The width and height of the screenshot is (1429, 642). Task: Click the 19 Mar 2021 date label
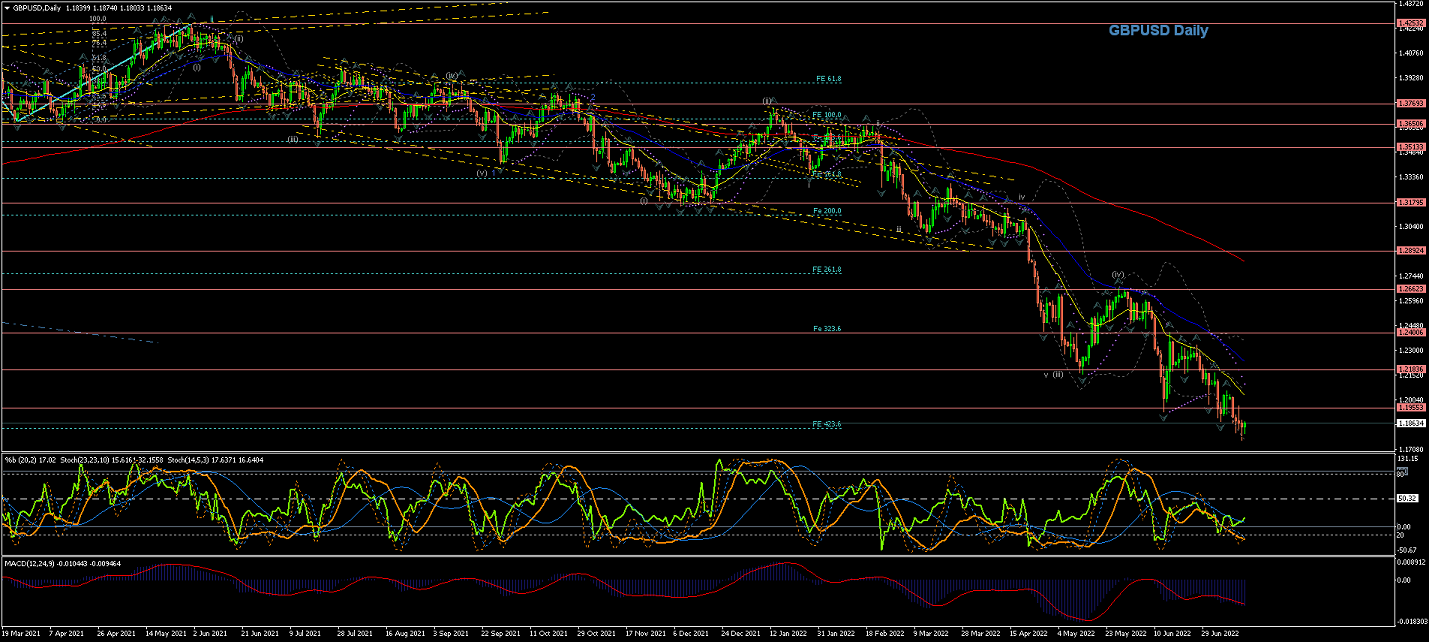coord(22,633)
